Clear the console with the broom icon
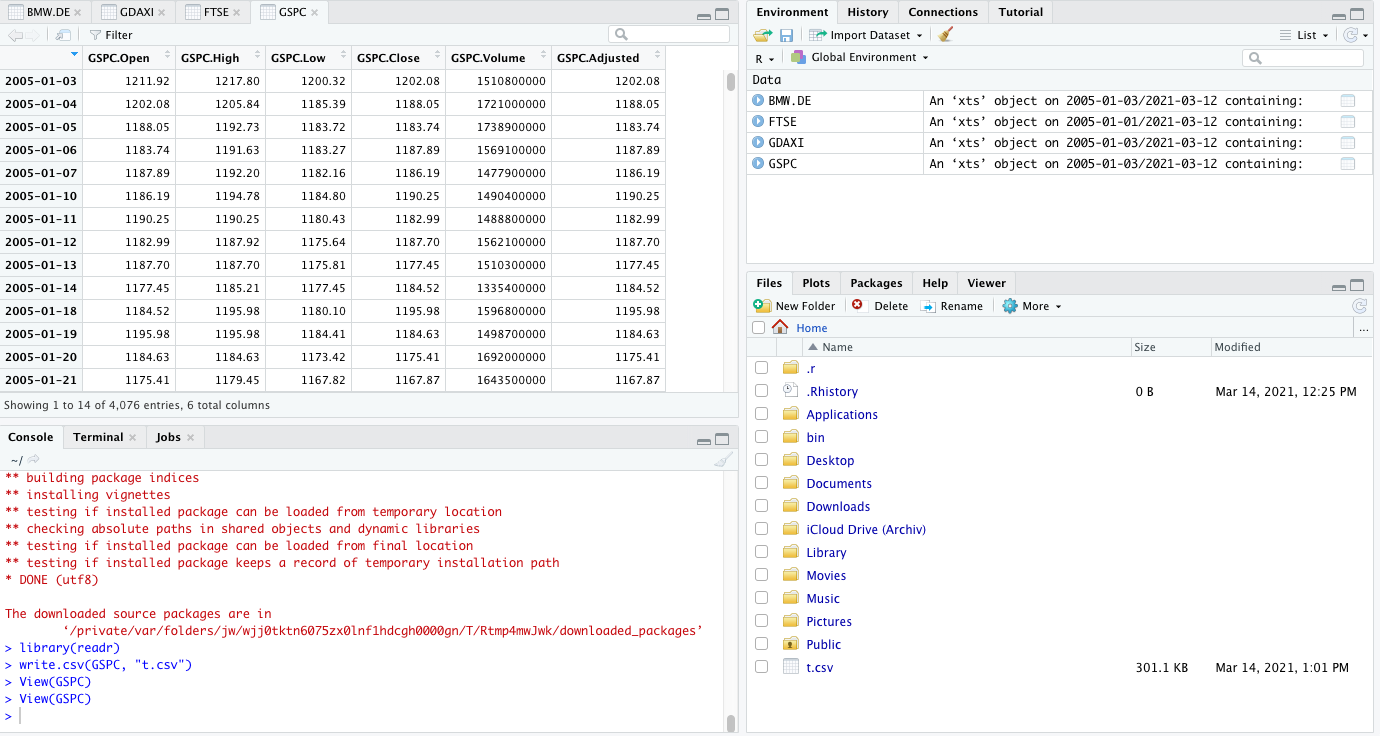 click(724, 460)
